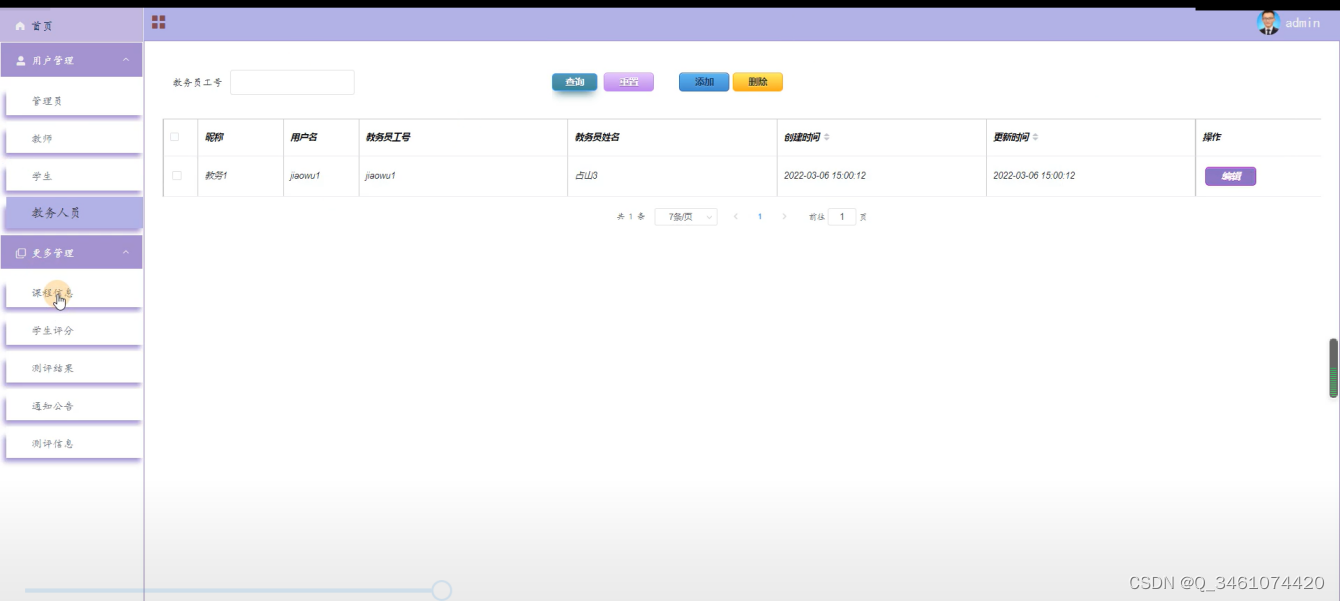
Task: Open the 测评结果 menu item
Action: pyautogui.click(x=73, y=369)
